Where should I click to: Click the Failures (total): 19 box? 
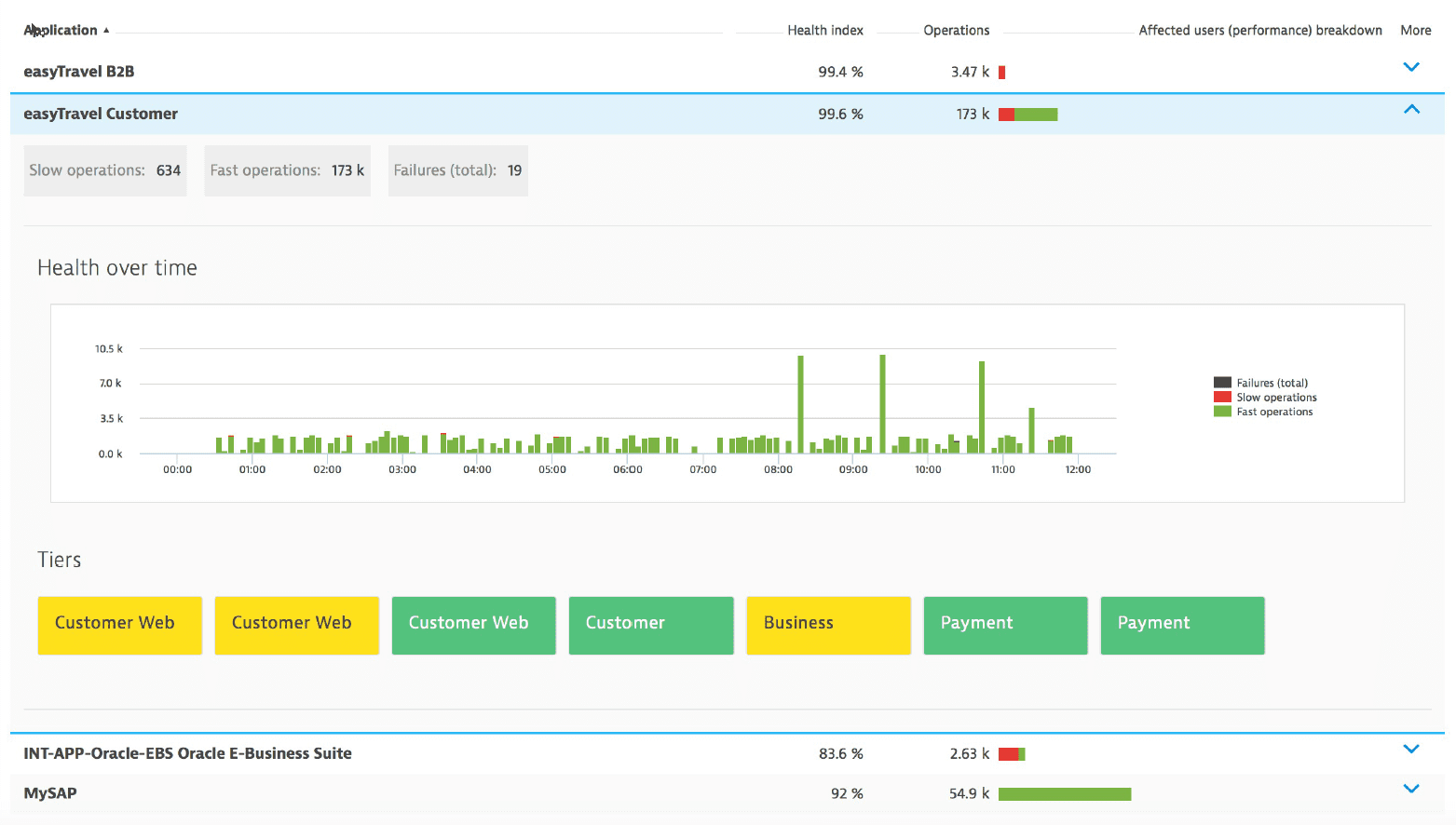[457, 170]
